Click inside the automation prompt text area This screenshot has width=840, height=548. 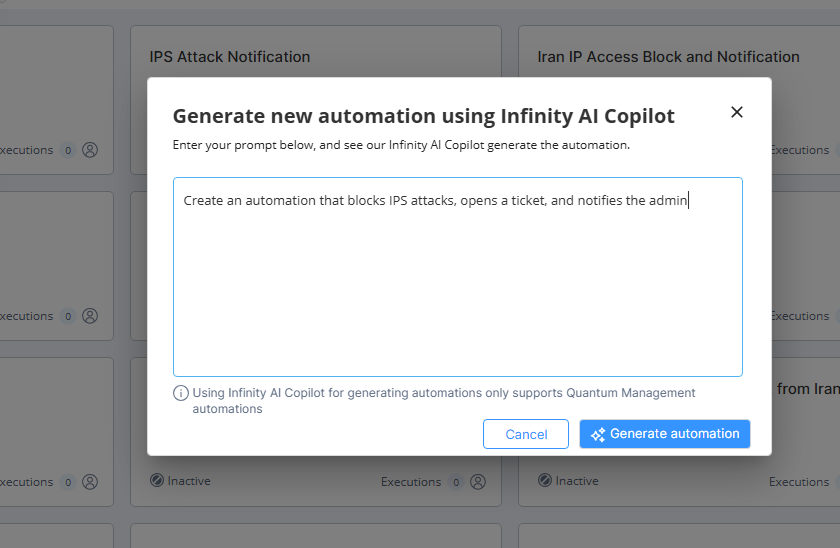458,277
